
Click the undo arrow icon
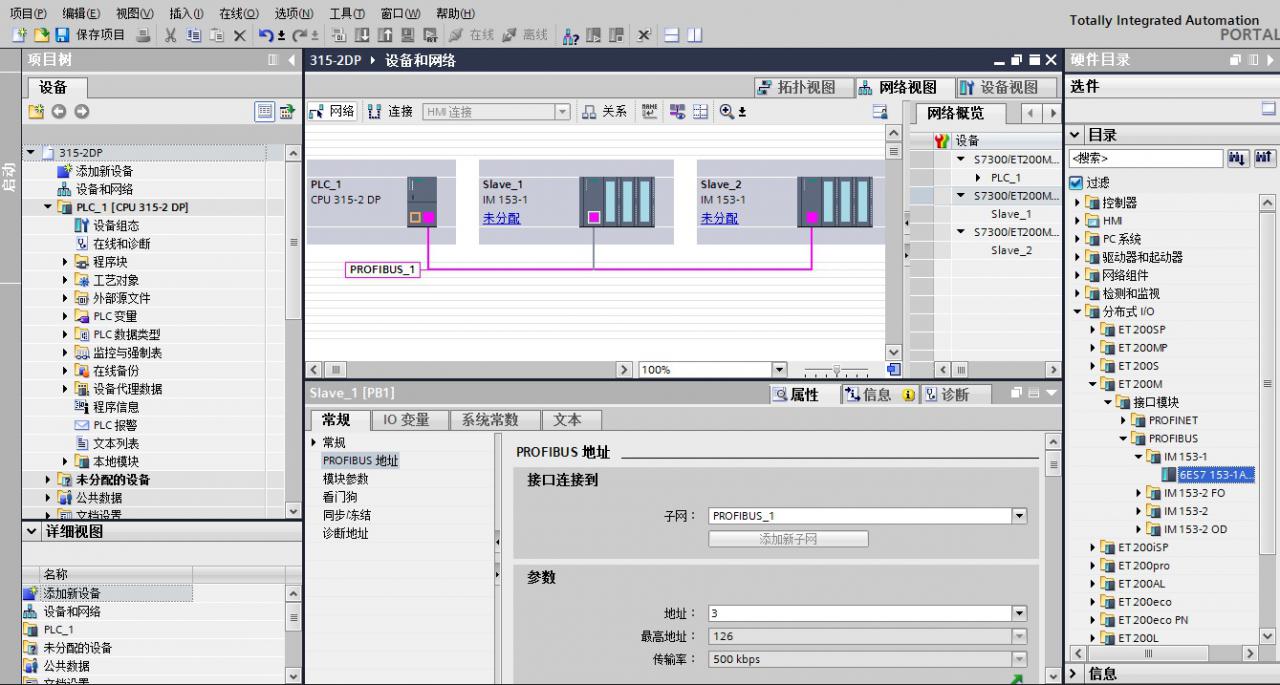click(x=266, y=35)
